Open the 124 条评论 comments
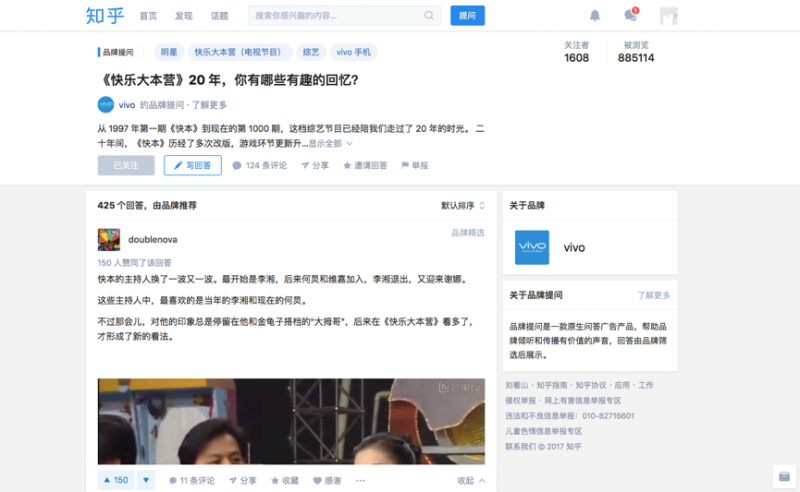 260,165
